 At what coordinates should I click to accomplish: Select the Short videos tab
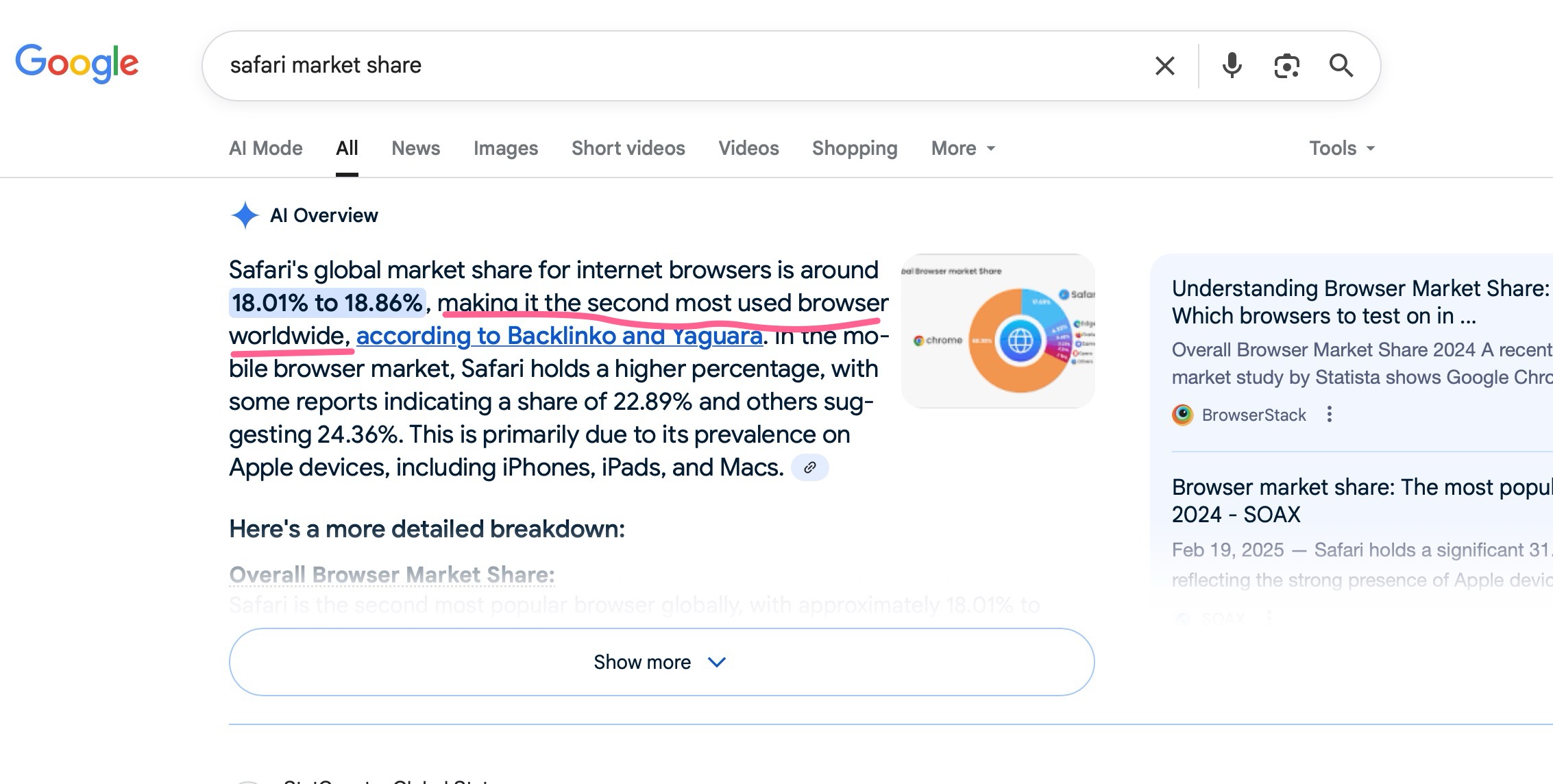628,148
